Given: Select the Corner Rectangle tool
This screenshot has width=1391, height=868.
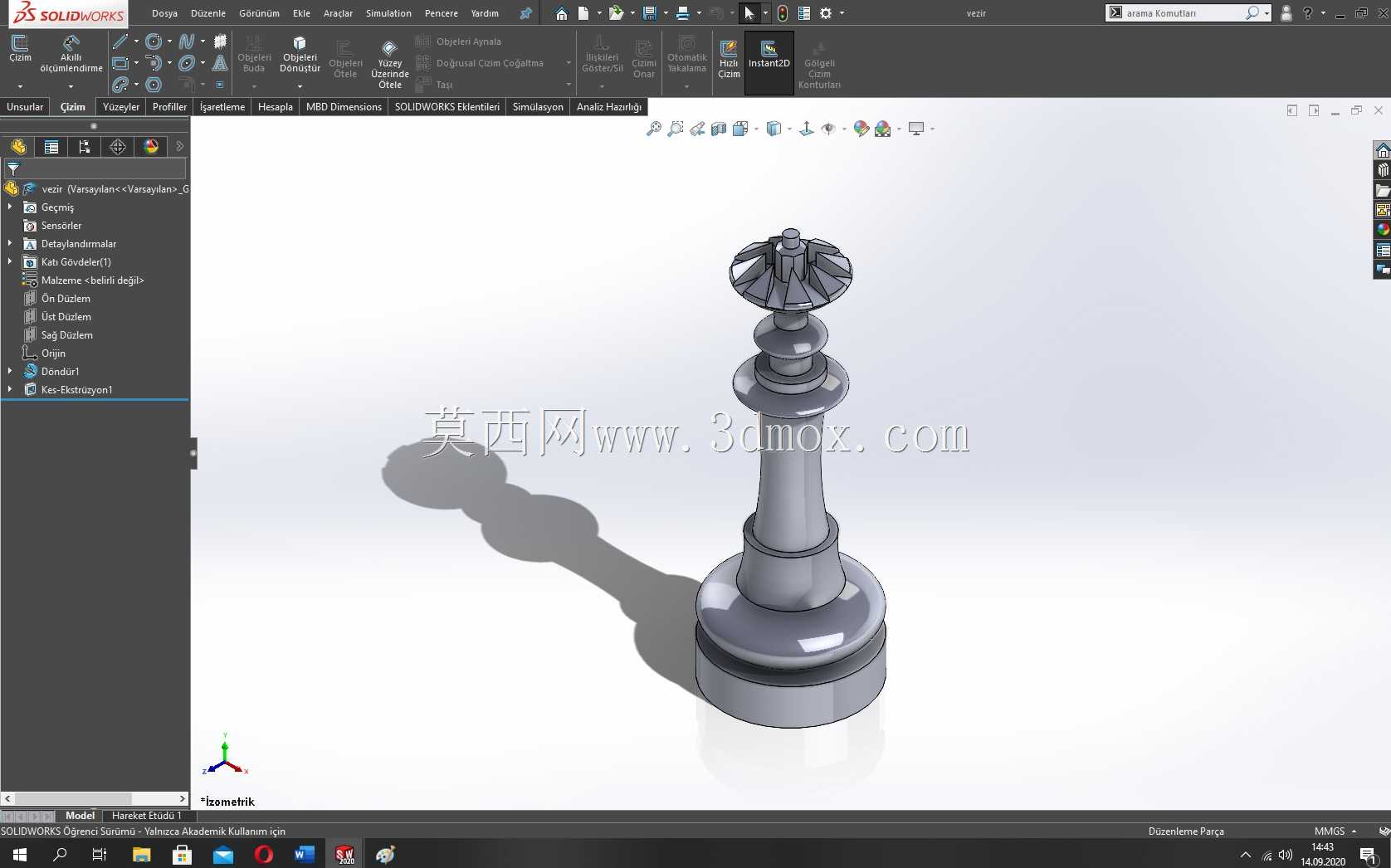Looking at the screenshot, I should click(x=120, y=63).
